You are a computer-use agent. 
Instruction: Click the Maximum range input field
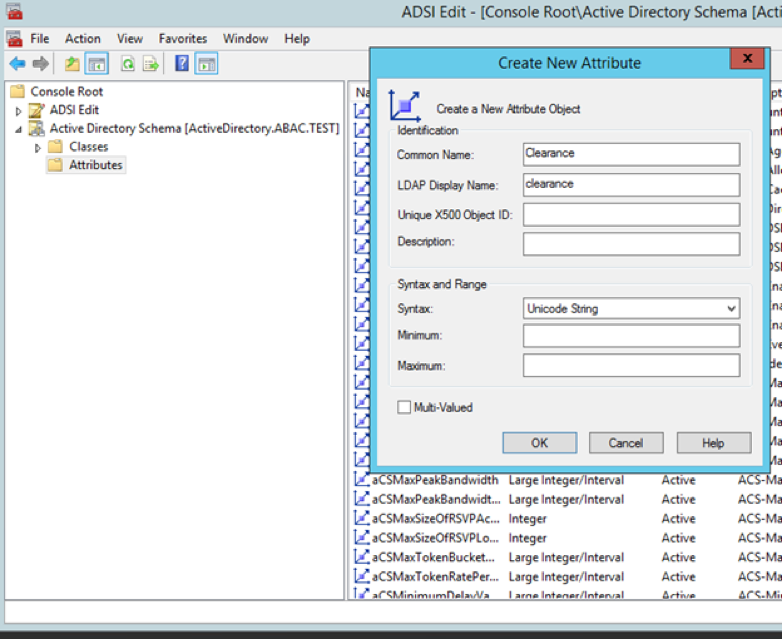point(631,365)
